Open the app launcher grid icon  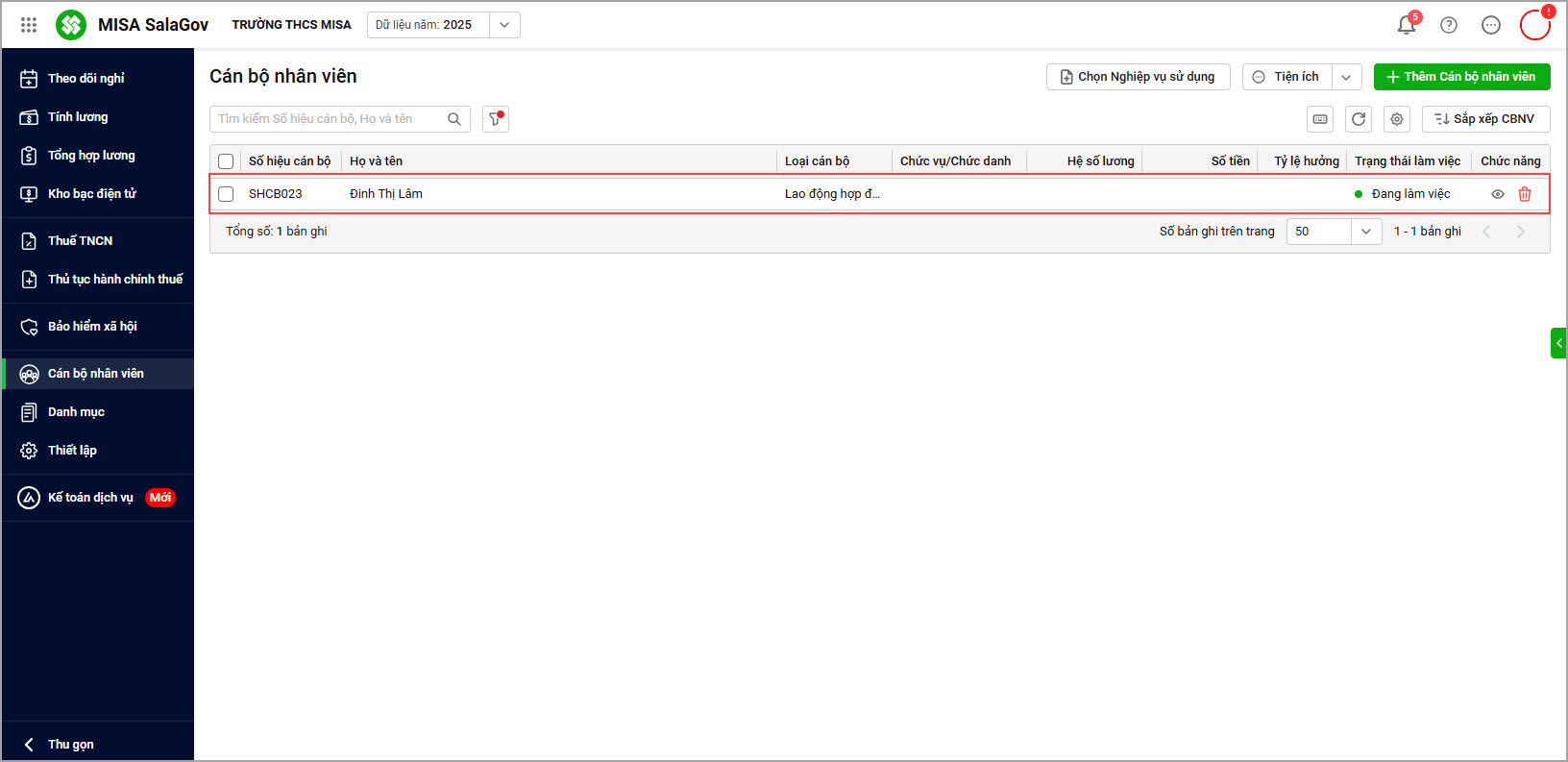click(29, 25)
